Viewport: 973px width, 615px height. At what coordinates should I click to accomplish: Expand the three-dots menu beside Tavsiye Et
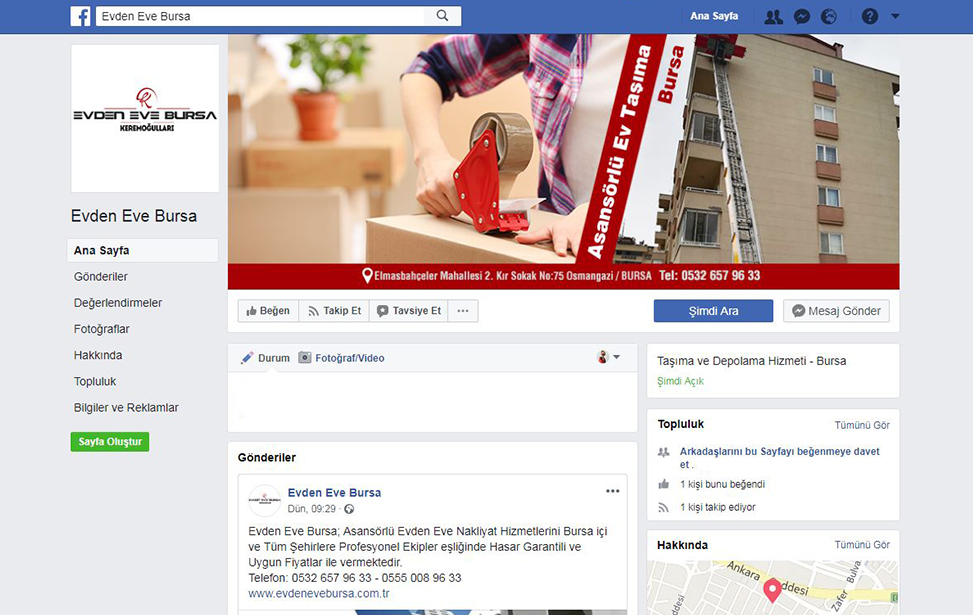[x=462, y=311]
